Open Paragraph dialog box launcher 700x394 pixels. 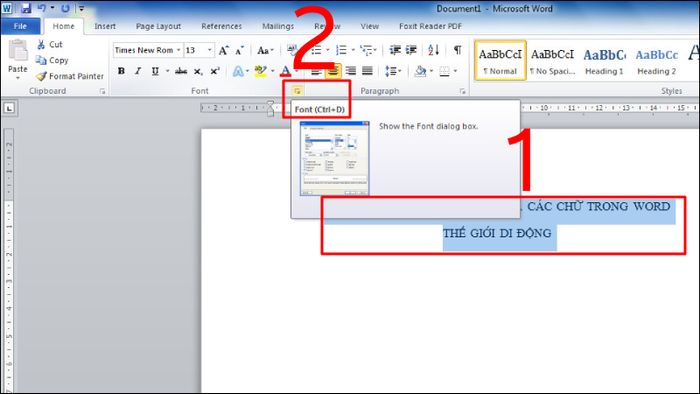click(x=462, y=91)
